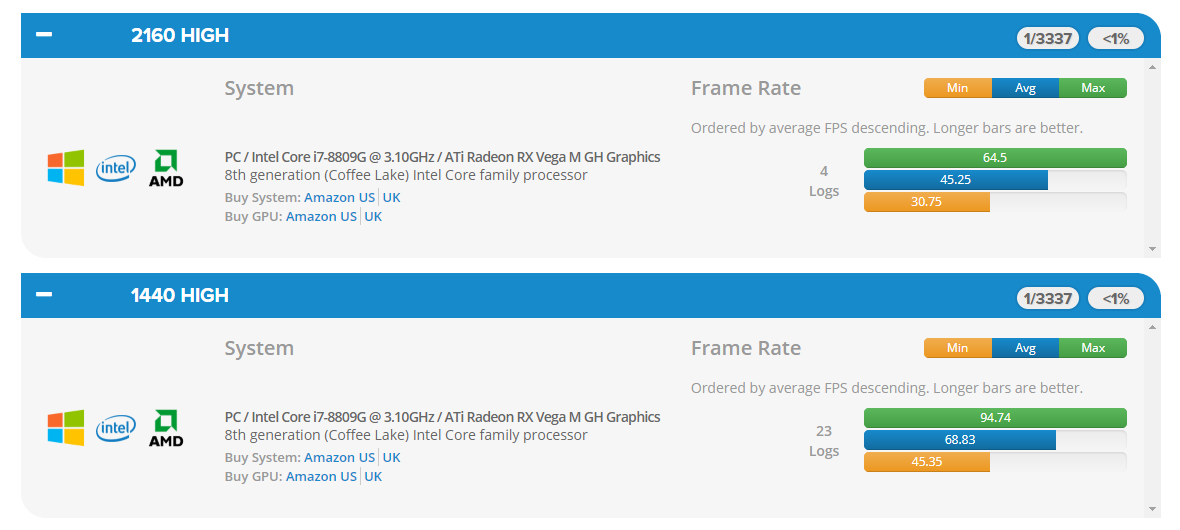The width and height of the screenshot is (1180, 530).
Task: Click the AMD logo in 1440 HIGH row
Action: pos(166,428)
